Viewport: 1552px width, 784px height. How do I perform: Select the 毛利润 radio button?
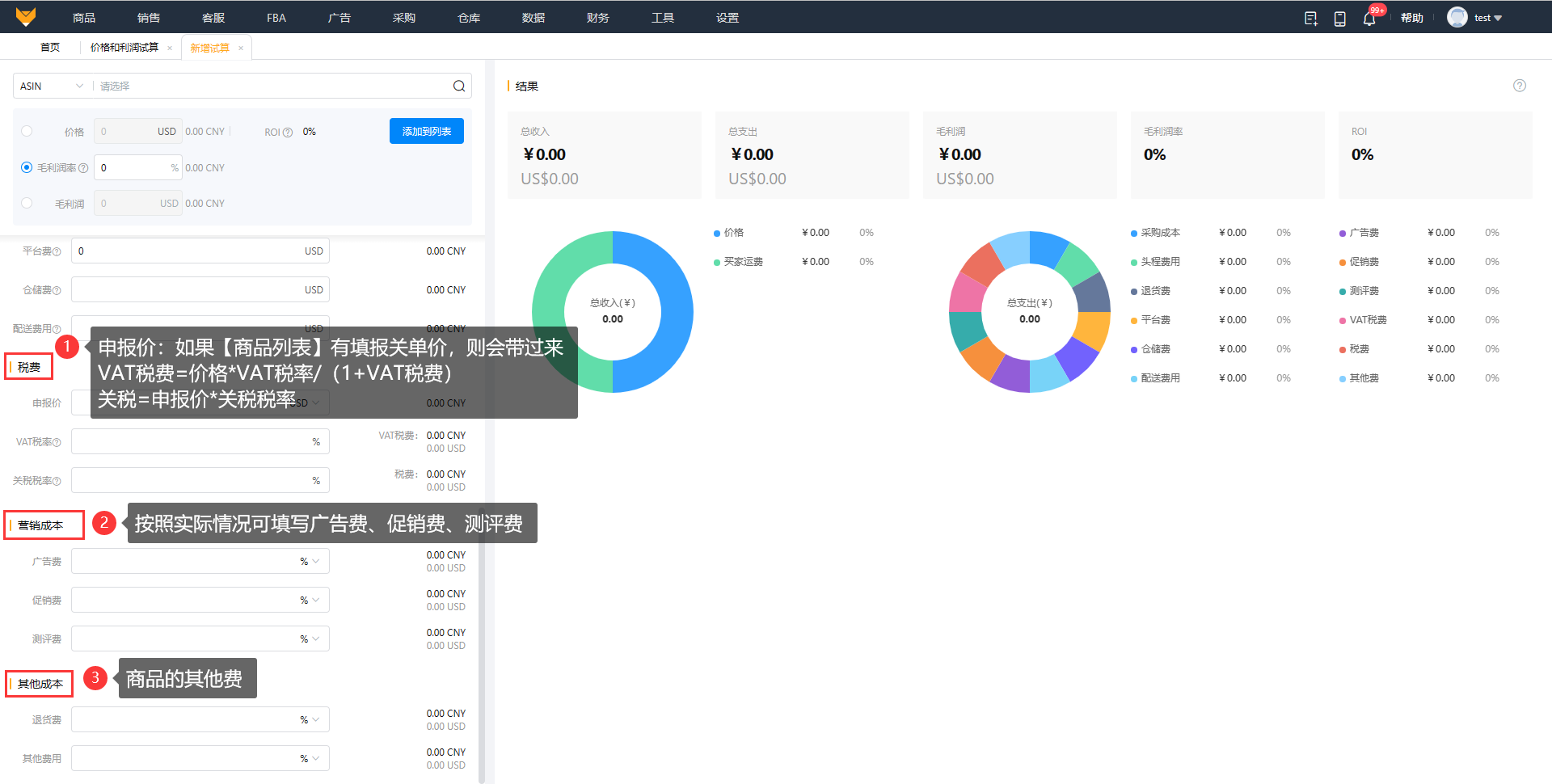27,203
